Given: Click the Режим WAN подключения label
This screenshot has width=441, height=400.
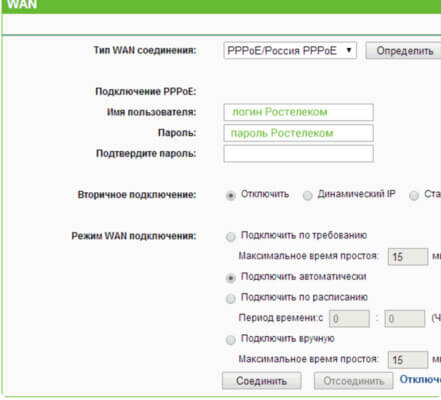Looking at the screenshot, I should click(134, 236).
